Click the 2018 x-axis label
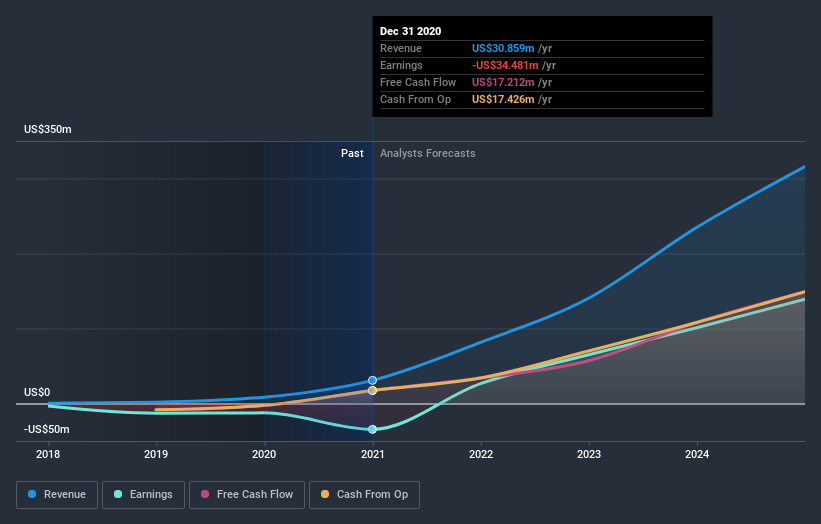This screenshot has height=524, width=821. [x=48, y=454]
